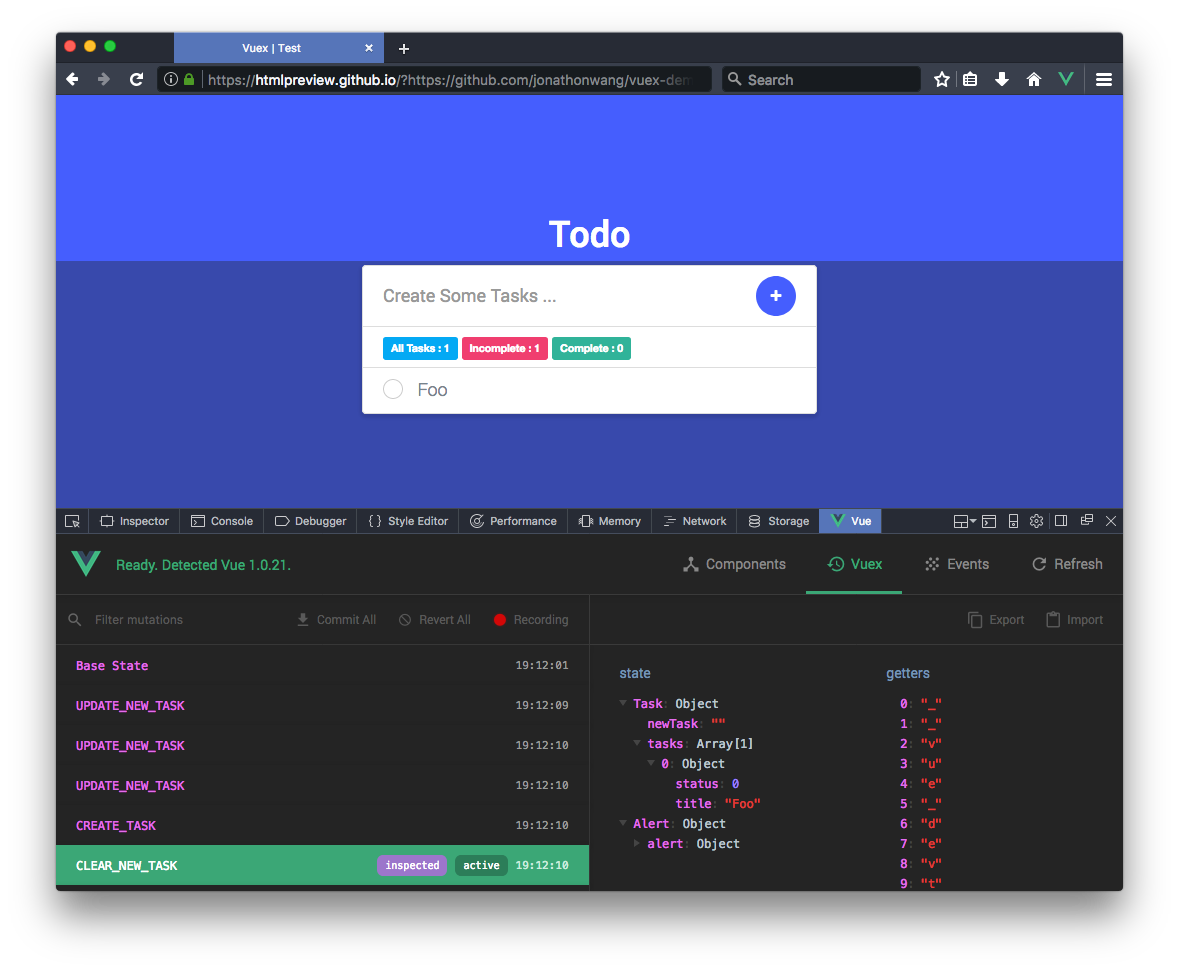The width and height of the screenshot is (1179, 971).
Task: Import a Vuex state
Action: 1074,620
